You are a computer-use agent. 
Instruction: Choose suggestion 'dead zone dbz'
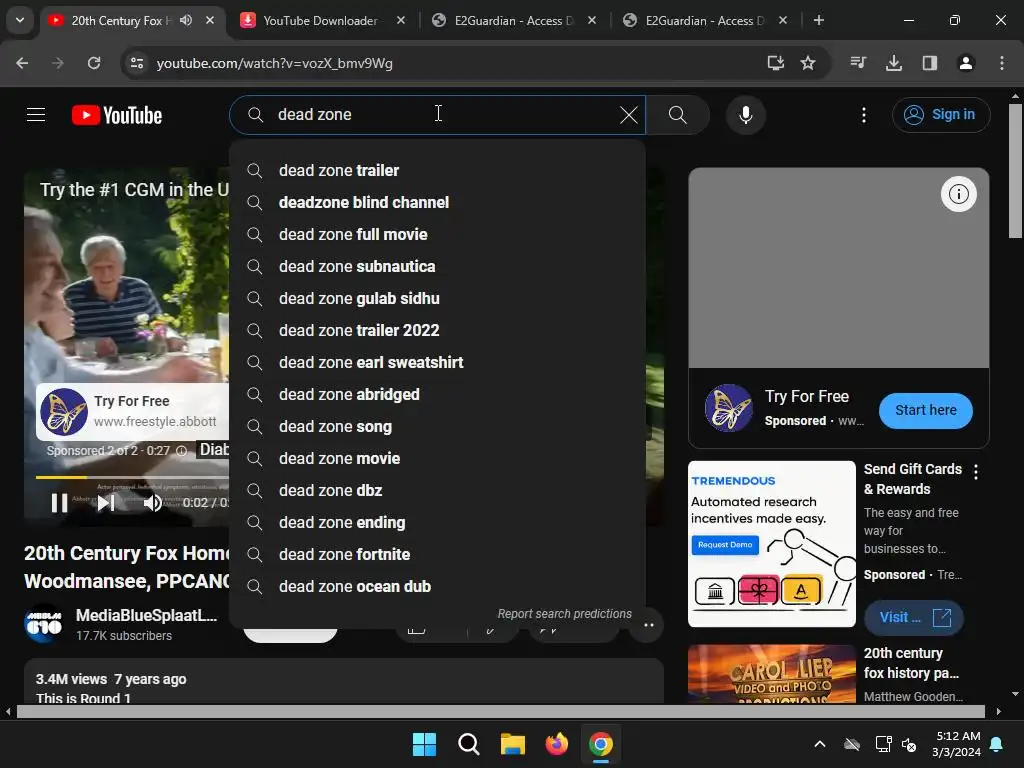[x=438, y=490]
